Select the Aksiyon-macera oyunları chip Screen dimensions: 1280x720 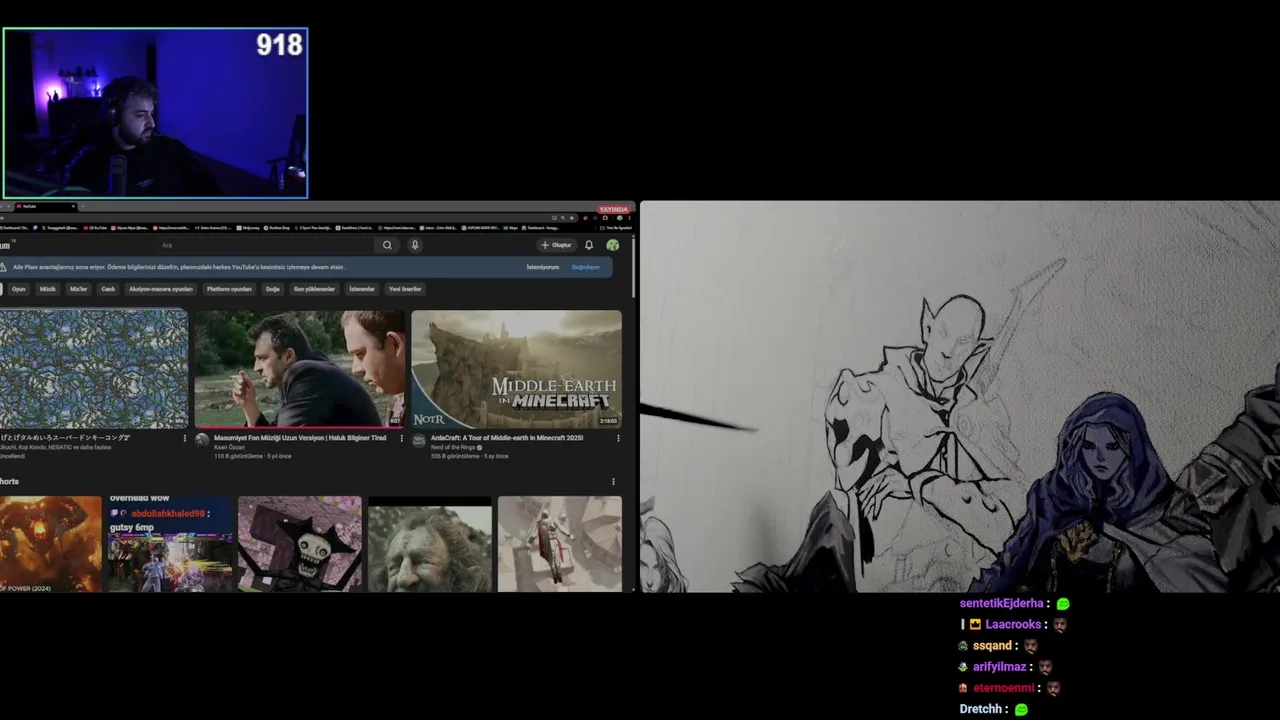(161, 289)
